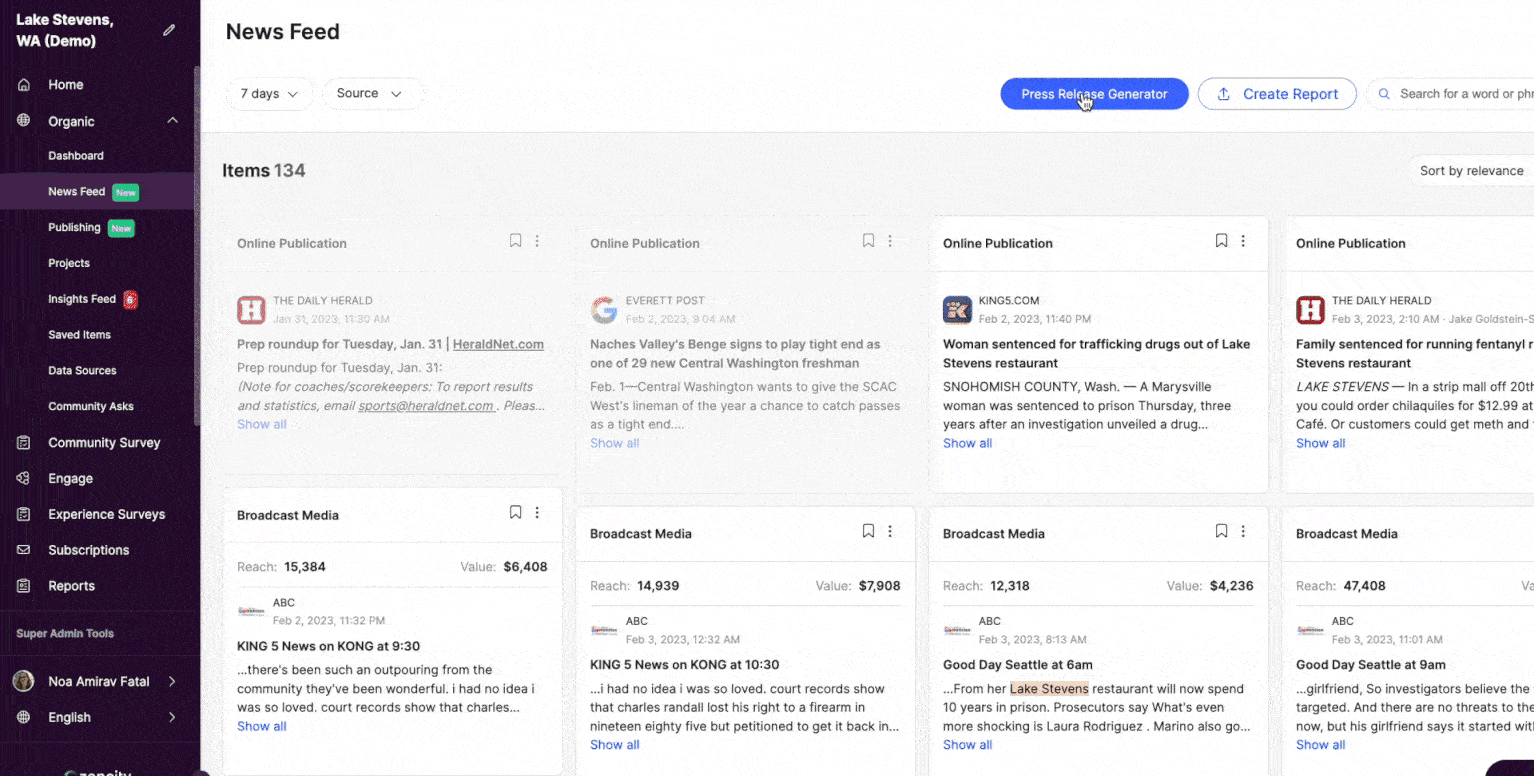The width and height of the screenshot is (1534, 776).
Task: Click the Press Release Generator button
Action: click(x=1094, y=94)
